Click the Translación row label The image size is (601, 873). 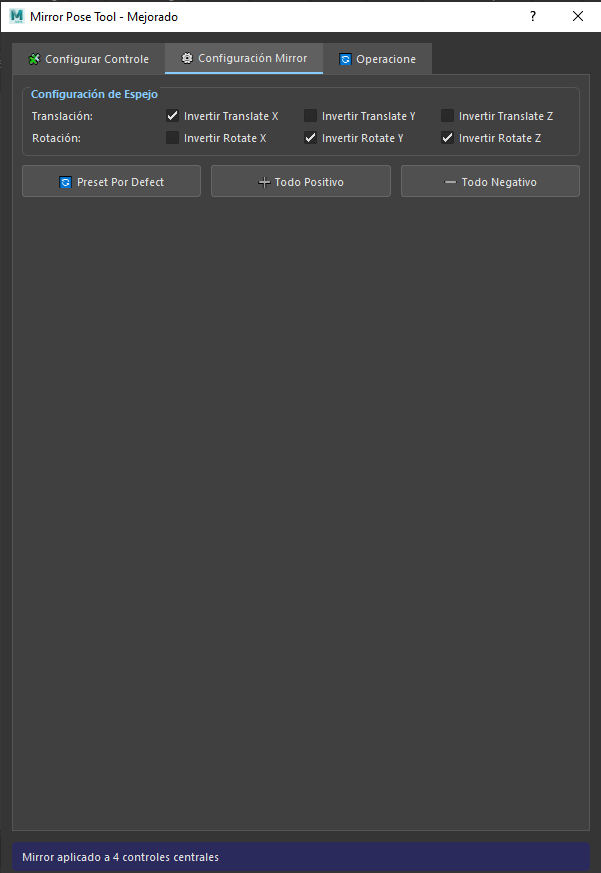[62, 117]
